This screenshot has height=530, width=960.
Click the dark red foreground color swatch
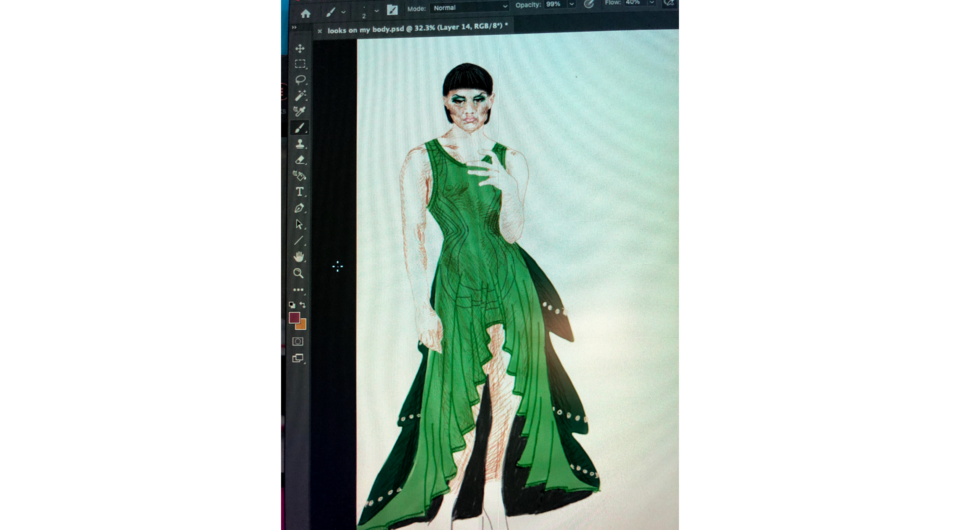pyautogui.click(x=294, y=317)
